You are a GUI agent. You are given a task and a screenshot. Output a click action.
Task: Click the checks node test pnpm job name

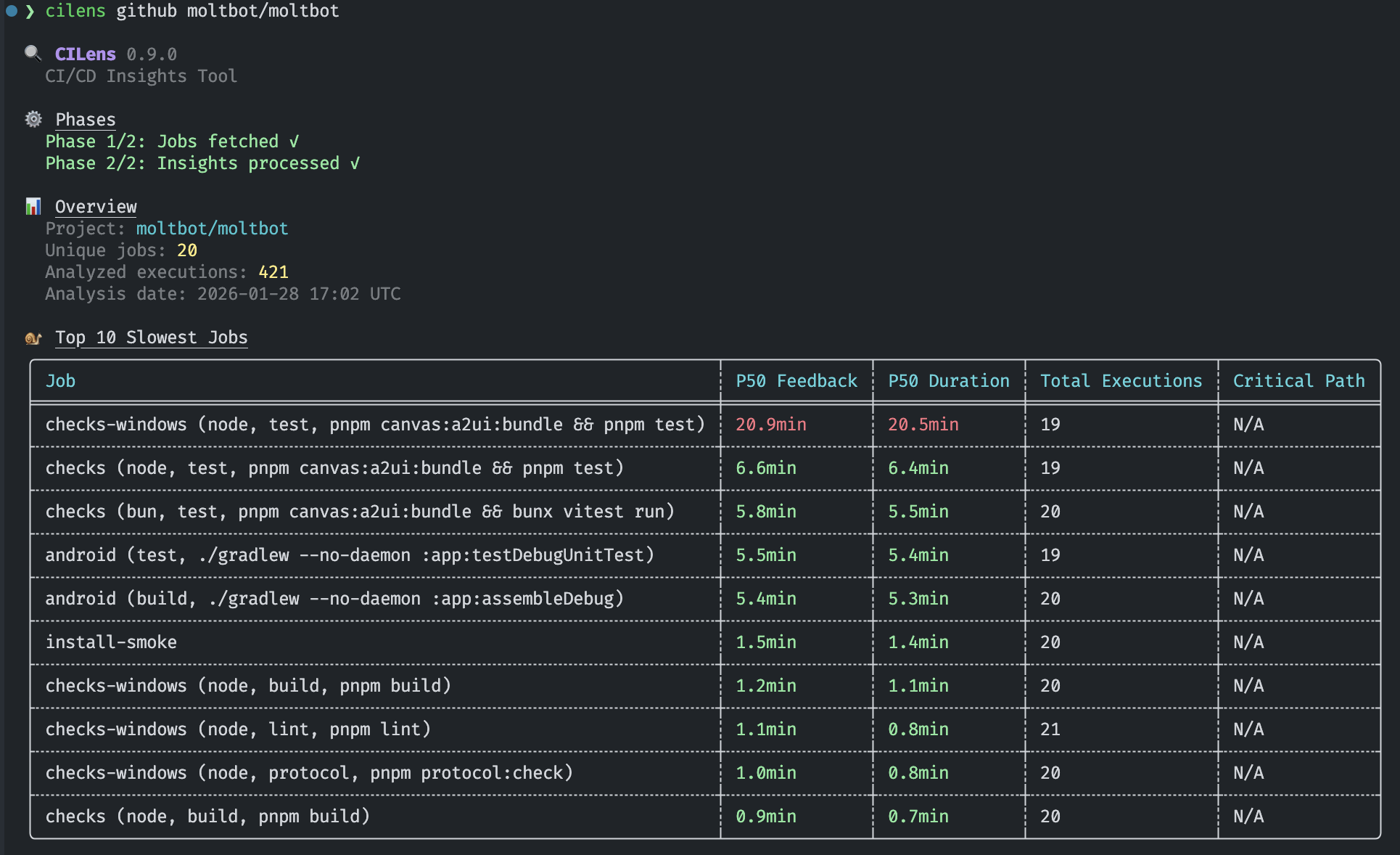tap(334, 468)
